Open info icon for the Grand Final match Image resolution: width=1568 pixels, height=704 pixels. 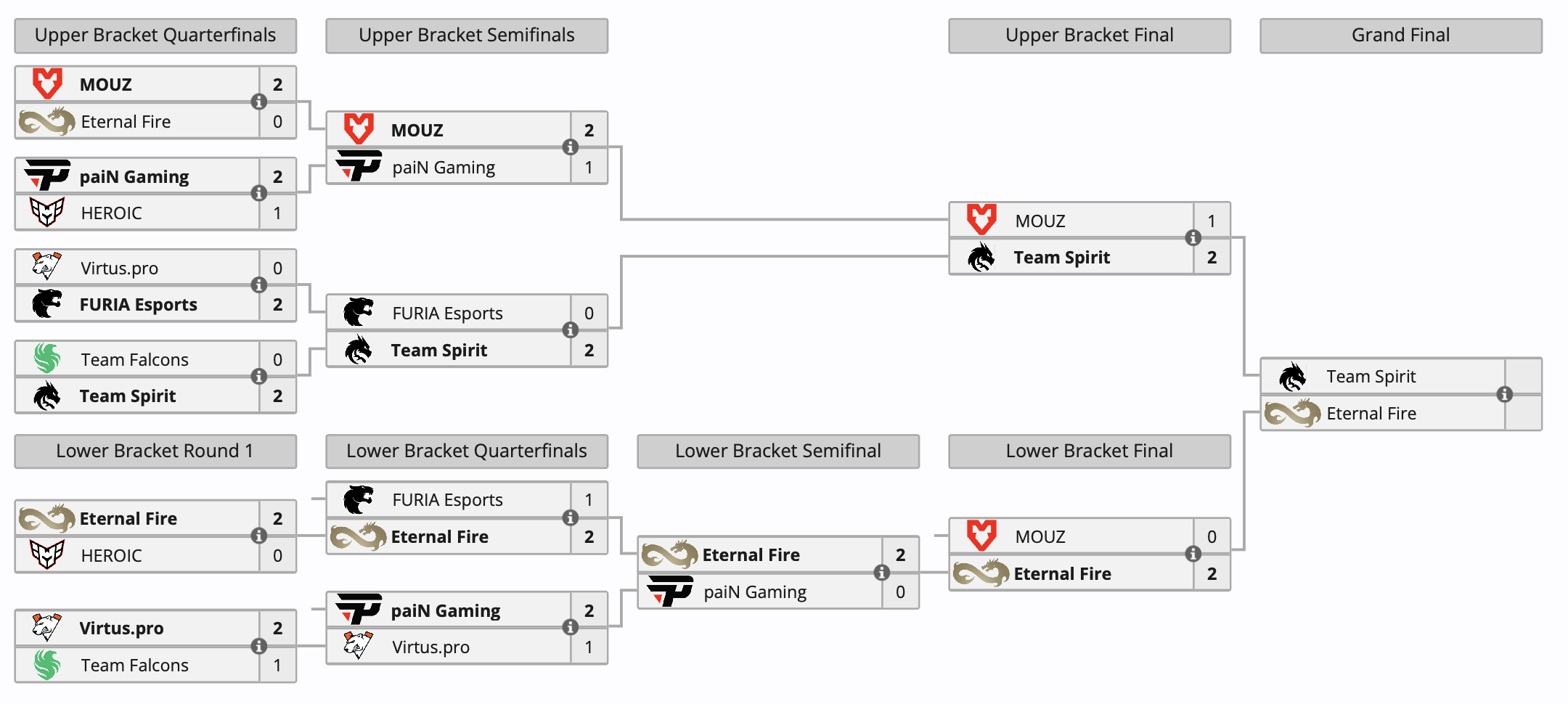(1504, 394)
